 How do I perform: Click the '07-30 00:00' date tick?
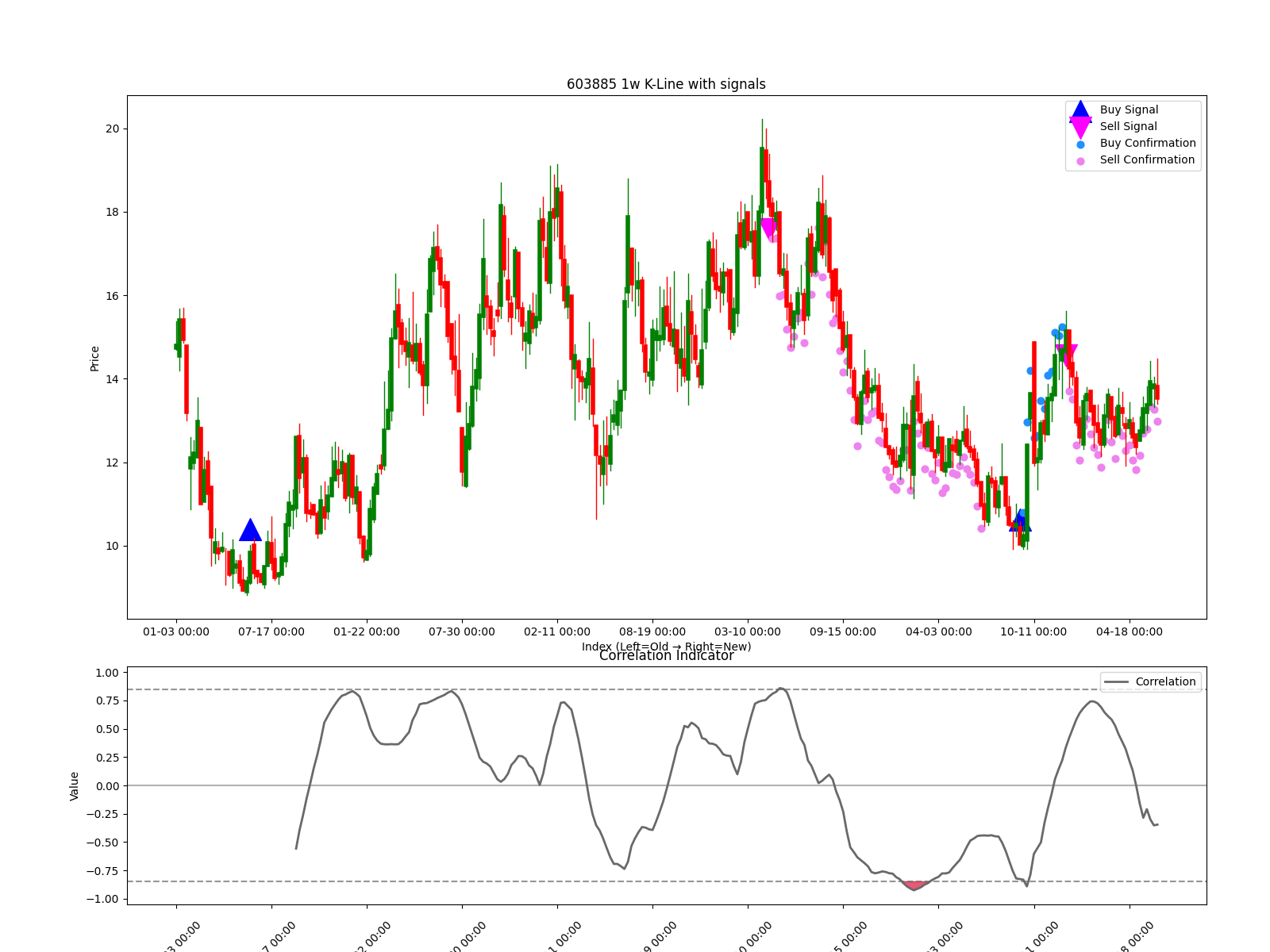pyautogui.click(x=462, y=632)
